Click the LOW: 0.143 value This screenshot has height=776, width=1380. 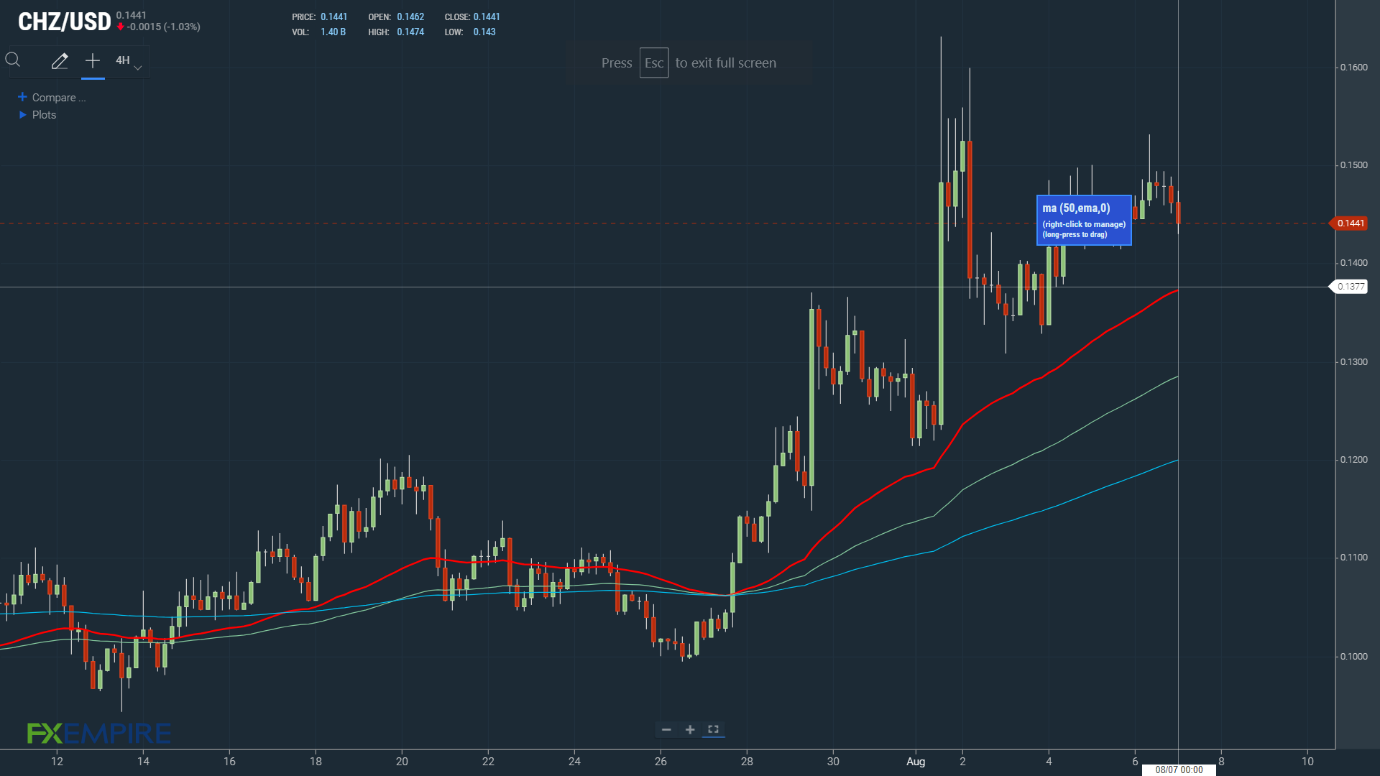tap(484, 32)
